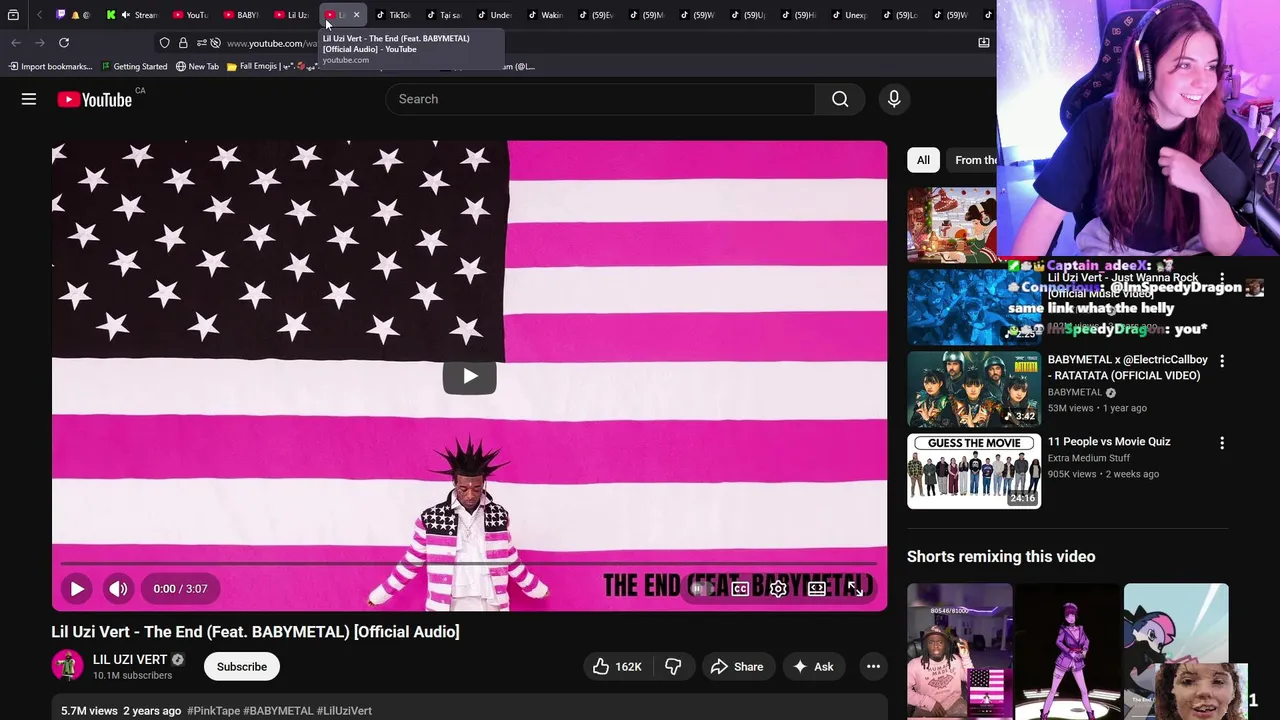Turn on closed captions (CC)
Screen dimensions: 1280x720
coord(740,589)
